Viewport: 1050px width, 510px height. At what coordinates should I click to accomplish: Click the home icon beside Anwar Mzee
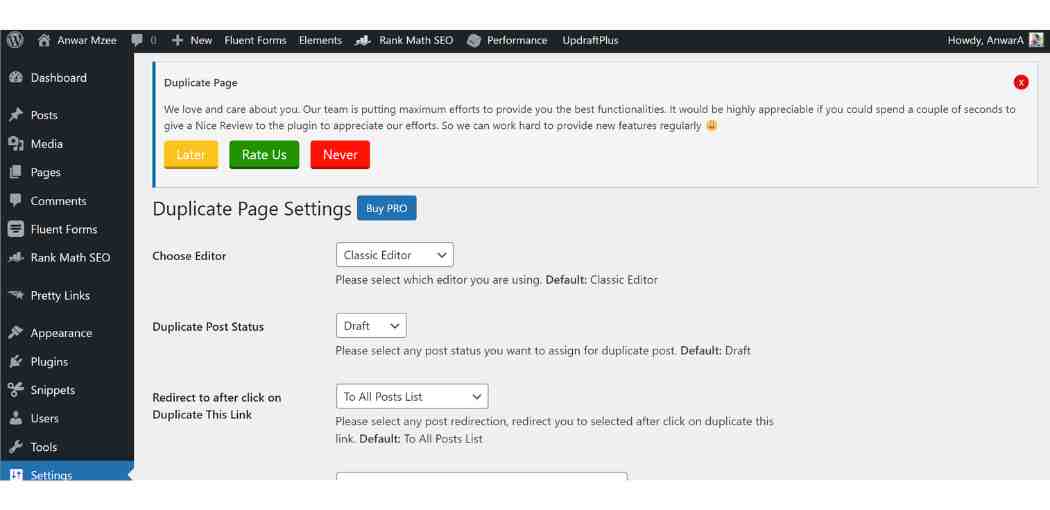tap(44, 40)
